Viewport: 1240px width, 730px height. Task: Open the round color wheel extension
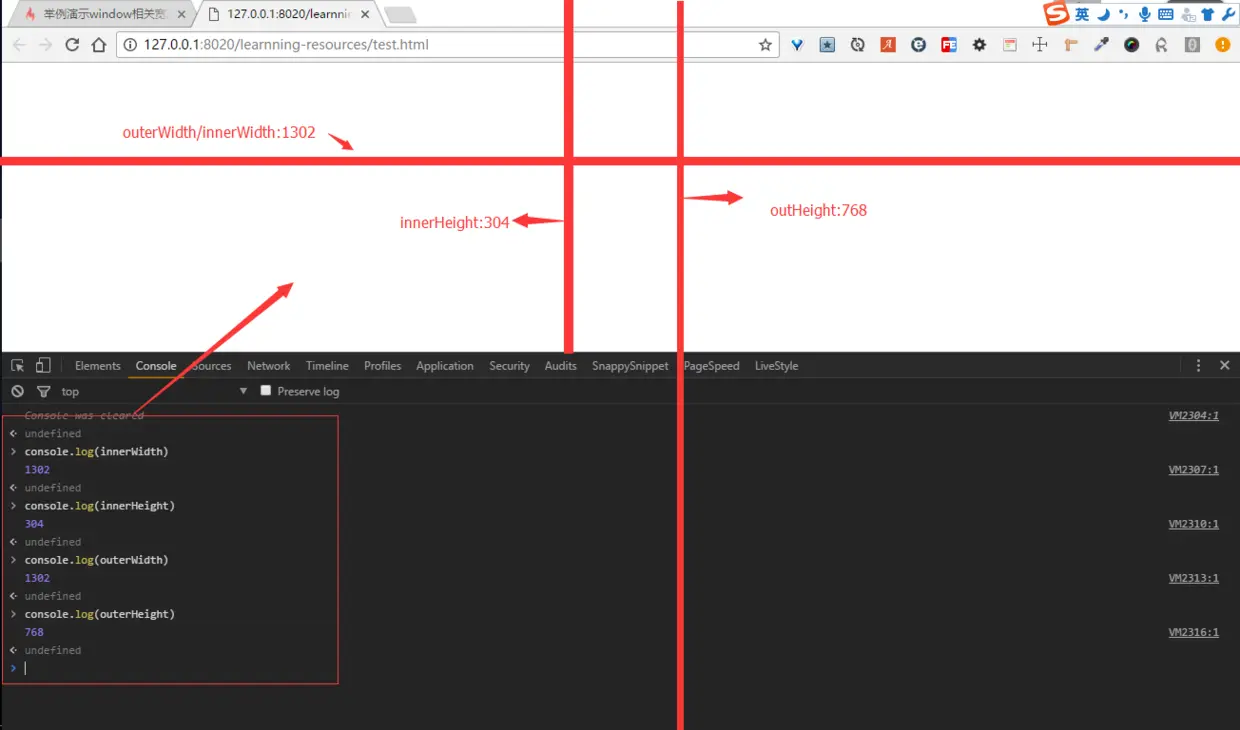(1131, 45)
